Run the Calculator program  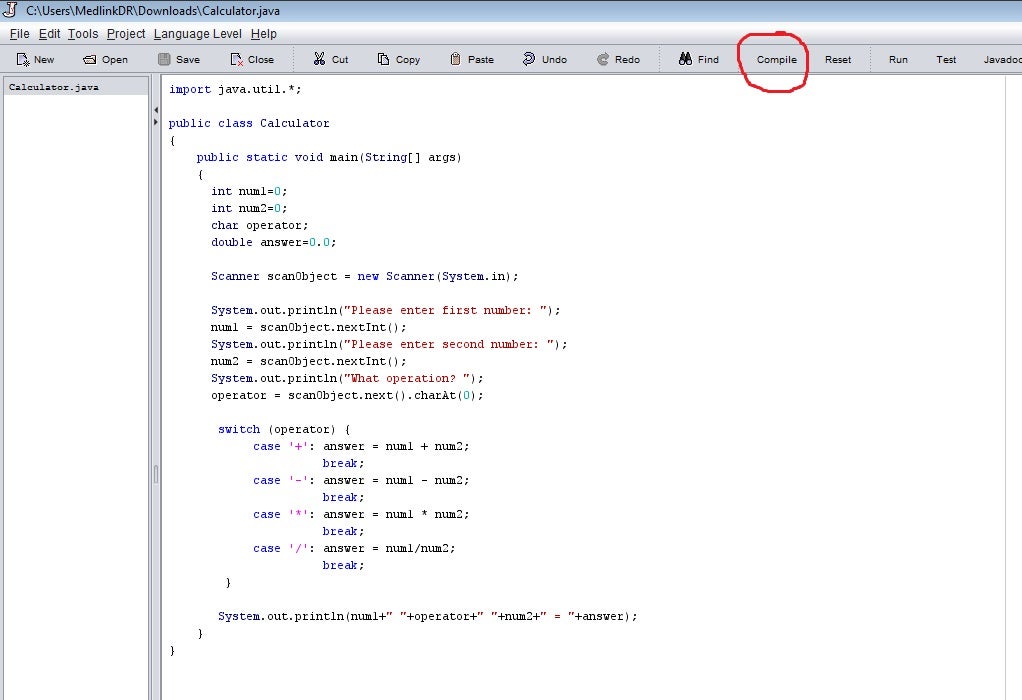pos(897,59)
